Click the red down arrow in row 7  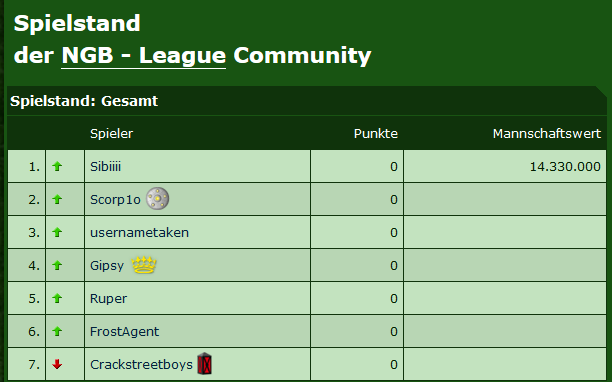pyautogui.click(x=57, y=364)
